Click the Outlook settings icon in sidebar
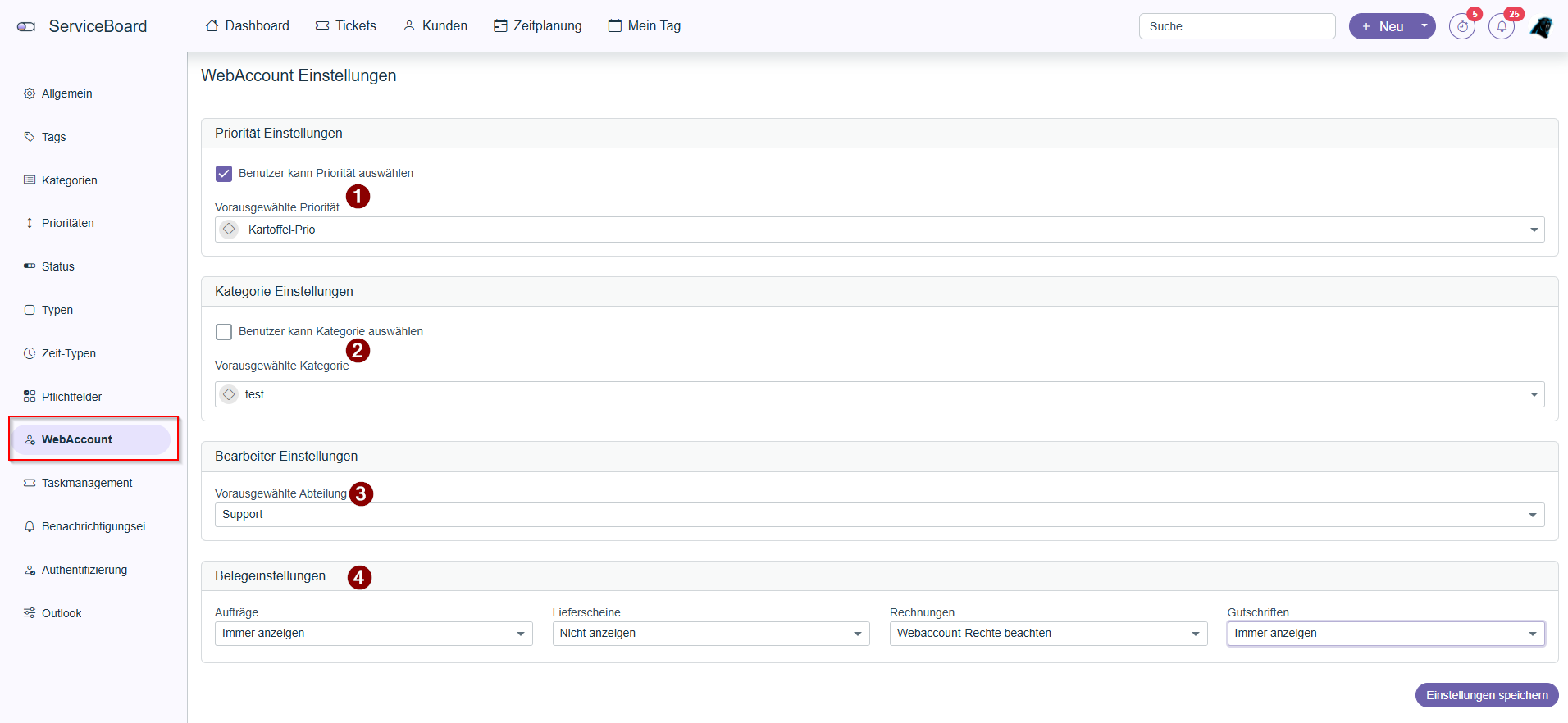Viewport: 1568px width, 723px height. point(30,613)
